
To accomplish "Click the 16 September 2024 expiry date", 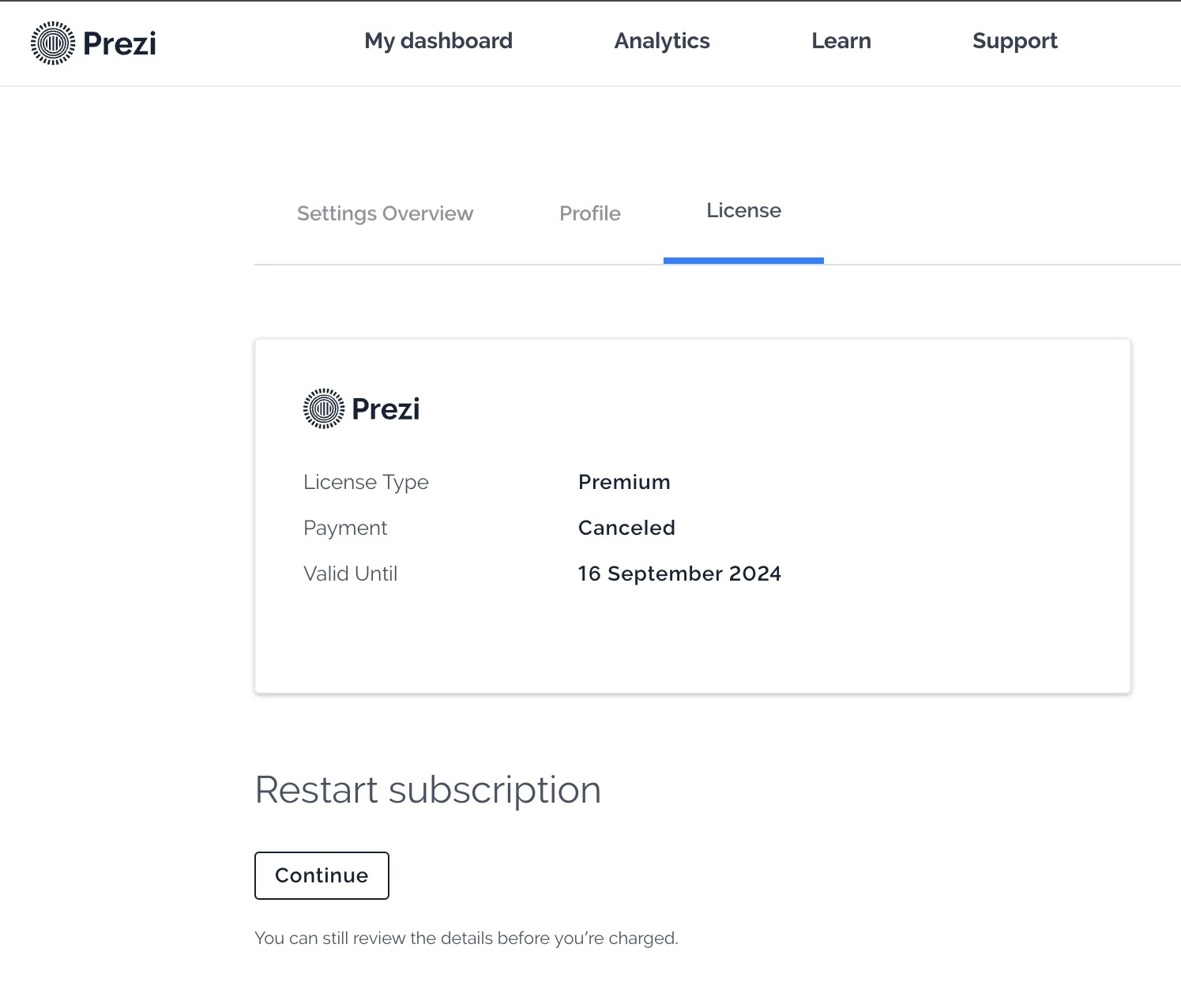I will [679, 574].
